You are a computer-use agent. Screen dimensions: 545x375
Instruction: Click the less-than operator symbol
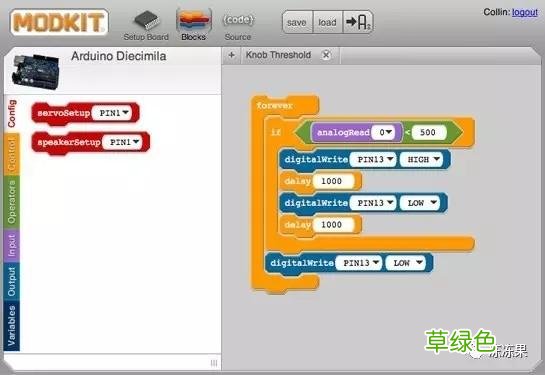407,132
